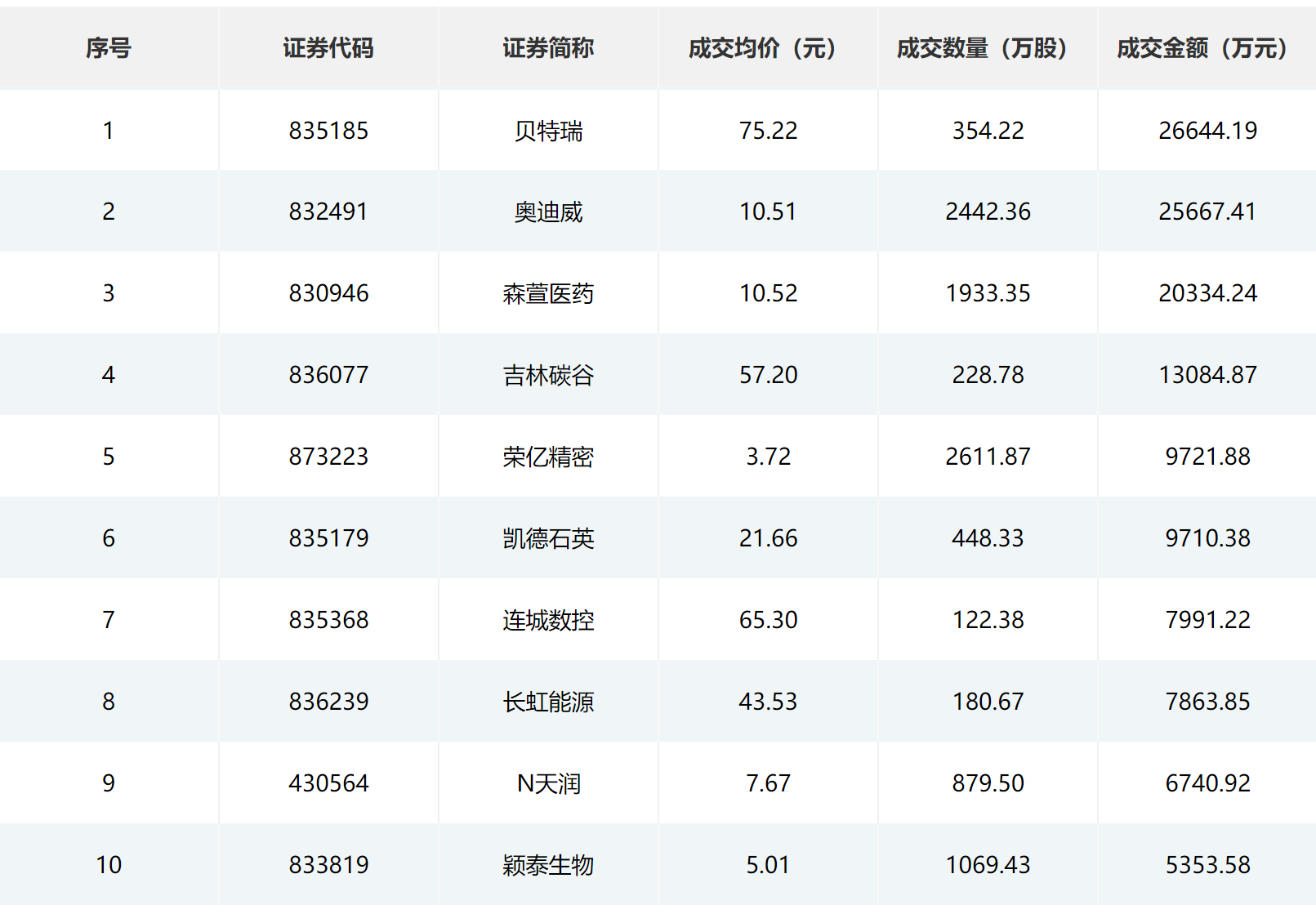This screenshot has height=905, width=1316.
Task: Select the name 奥迪威
Action: point(548,212)
